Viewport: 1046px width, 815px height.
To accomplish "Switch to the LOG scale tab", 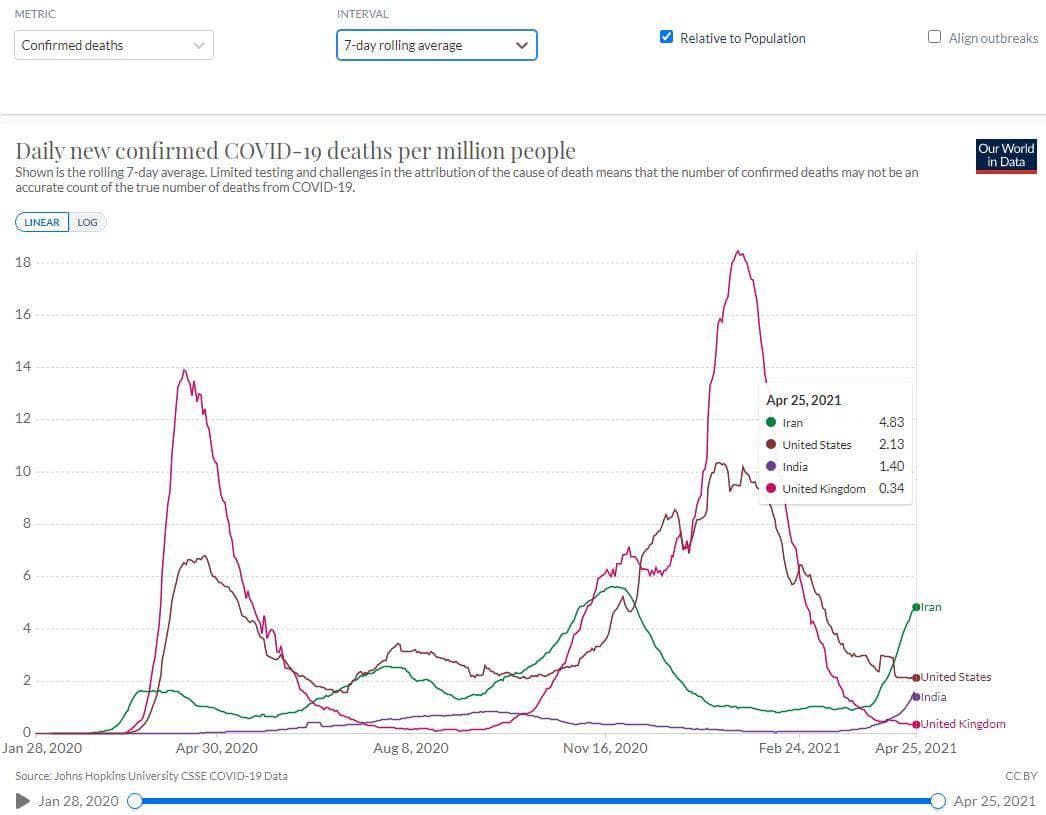I will (88, 222).
